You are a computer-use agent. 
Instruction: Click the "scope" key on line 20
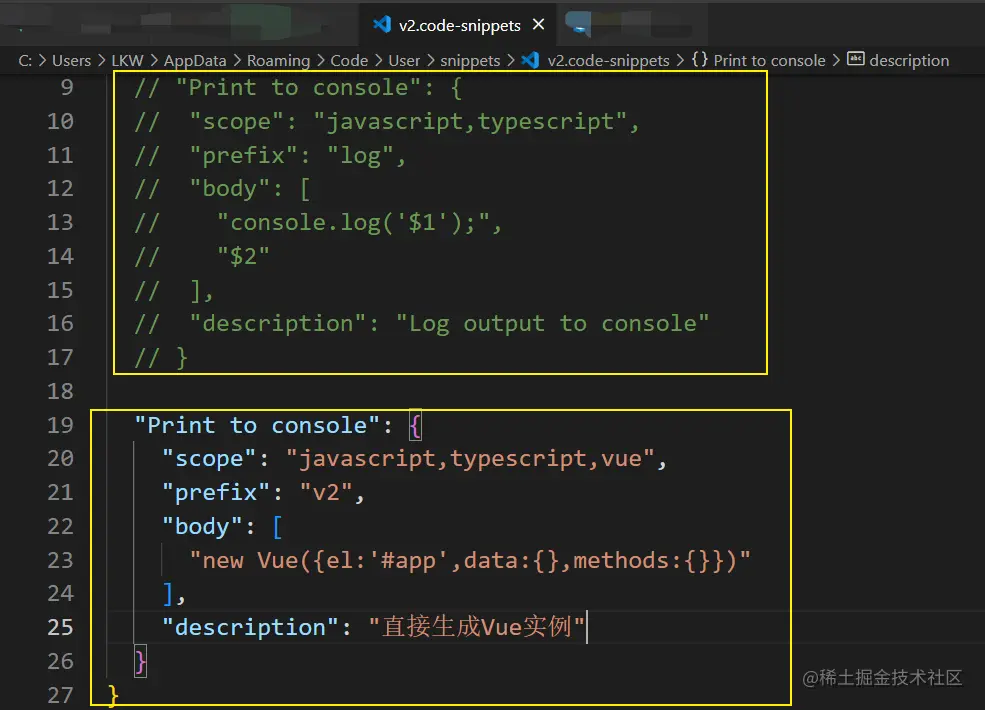point(216,459)
